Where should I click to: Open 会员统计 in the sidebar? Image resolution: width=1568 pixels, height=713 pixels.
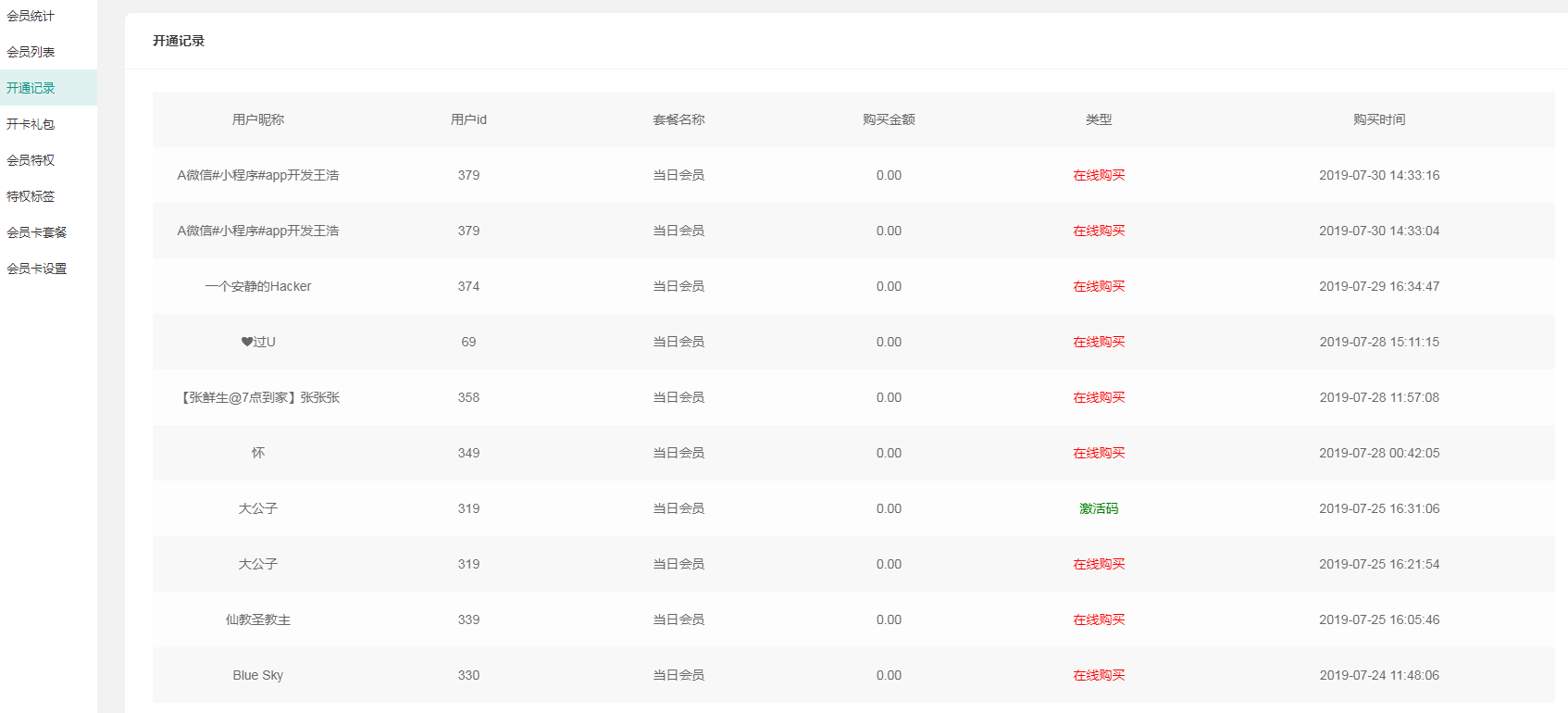tap(31, 16)
